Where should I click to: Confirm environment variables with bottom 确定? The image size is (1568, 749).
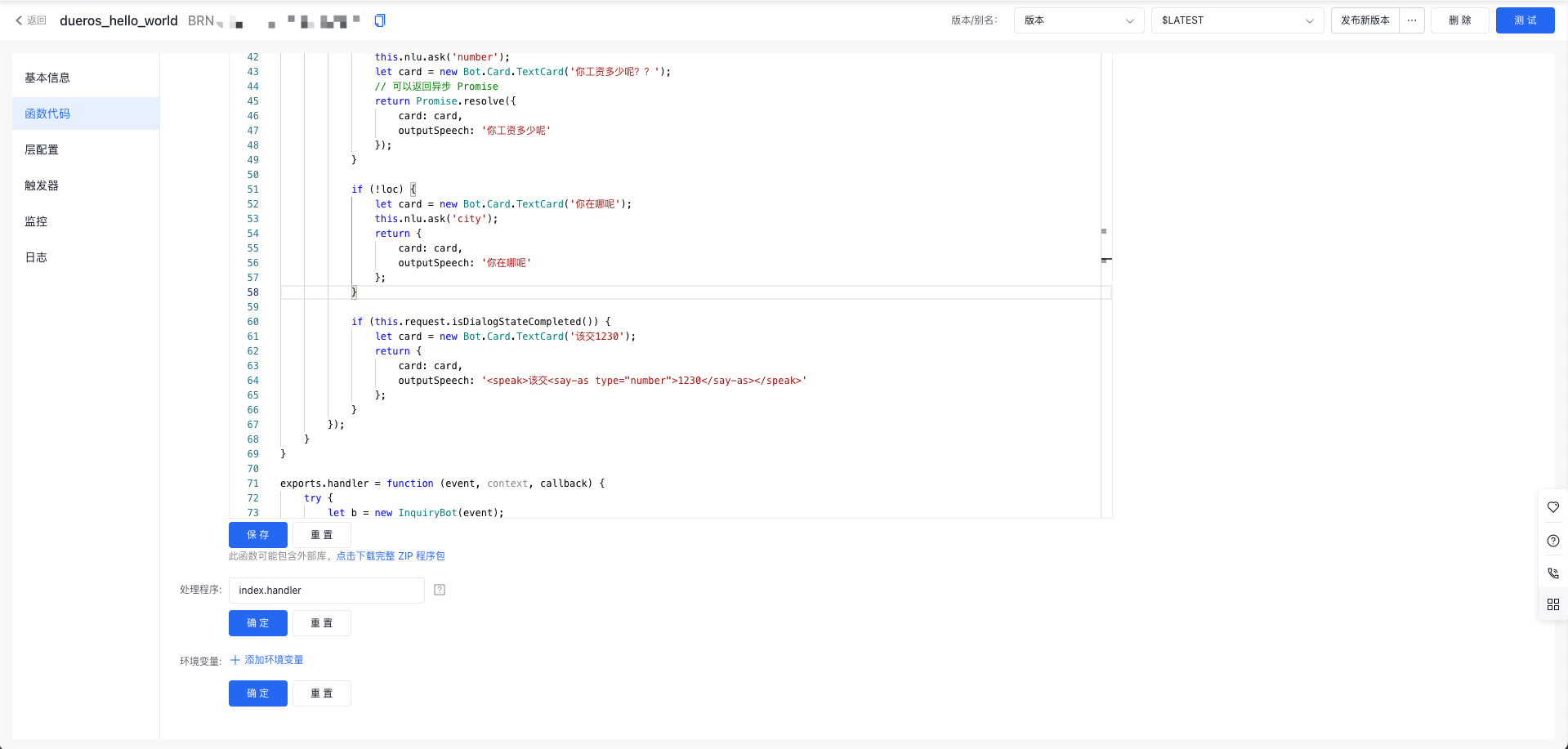tap(258, 693)
